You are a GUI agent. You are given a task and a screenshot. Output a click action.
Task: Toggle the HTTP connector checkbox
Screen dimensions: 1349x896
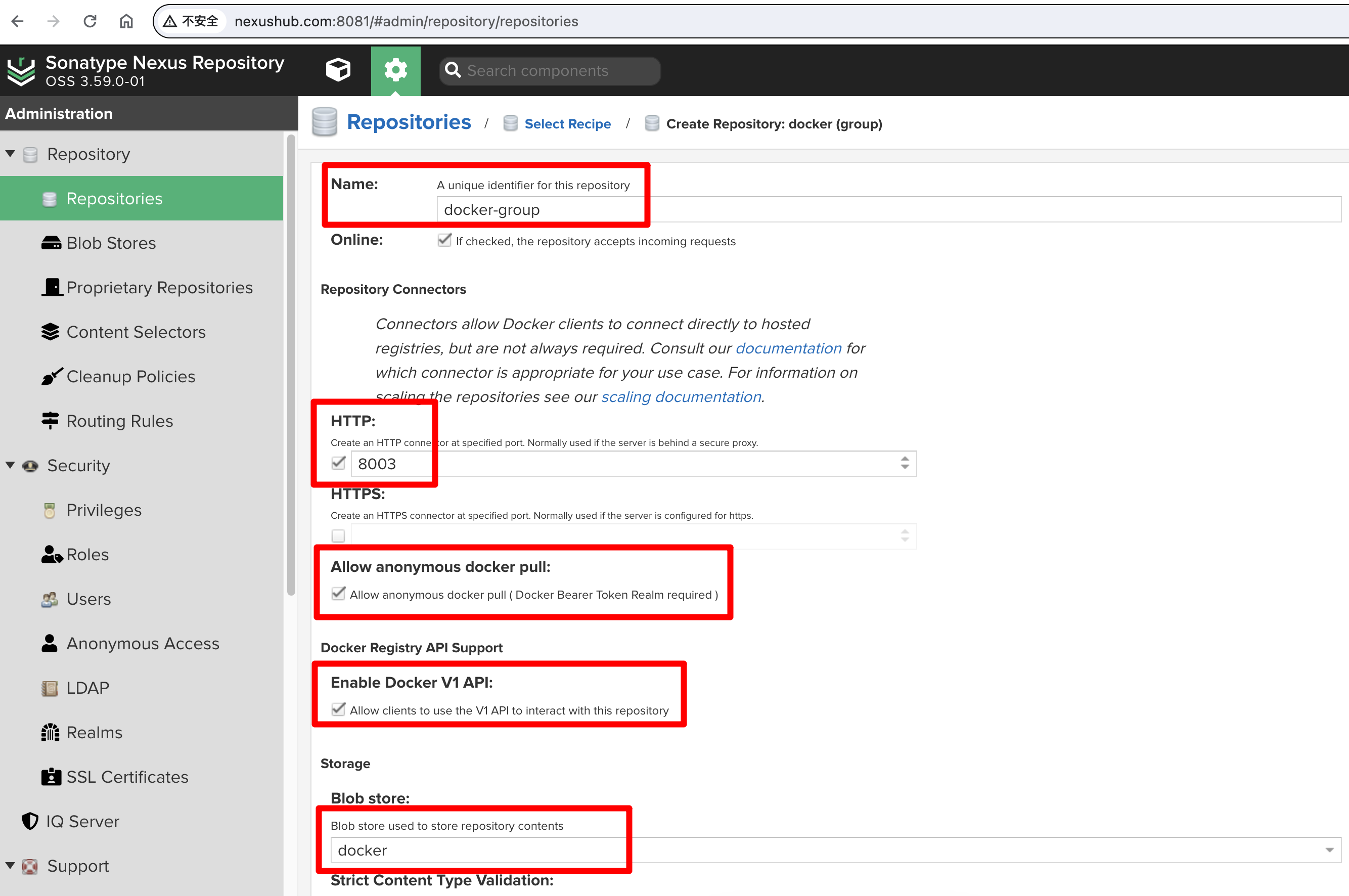pyautogui.click(x=338, y=464)
